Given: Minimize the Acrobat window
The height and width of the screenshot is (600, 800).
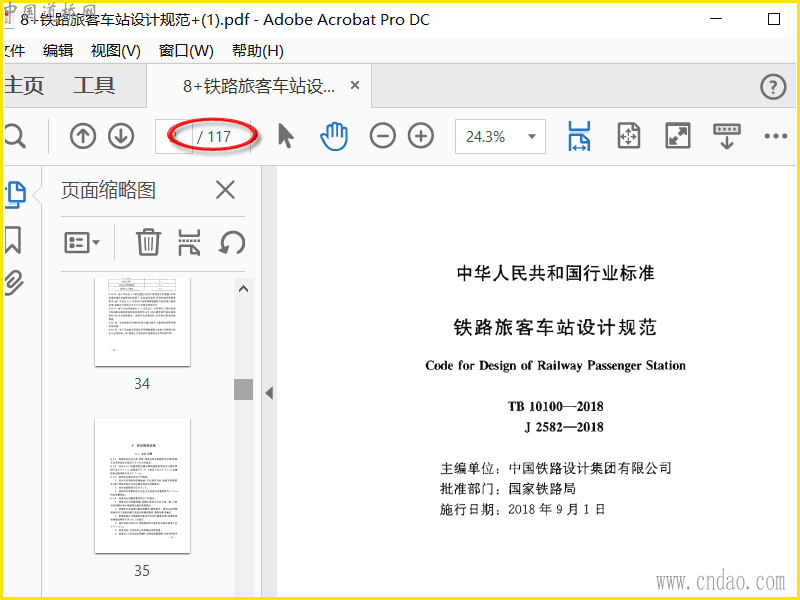Looking at the screenshot, I should (716, 19).
